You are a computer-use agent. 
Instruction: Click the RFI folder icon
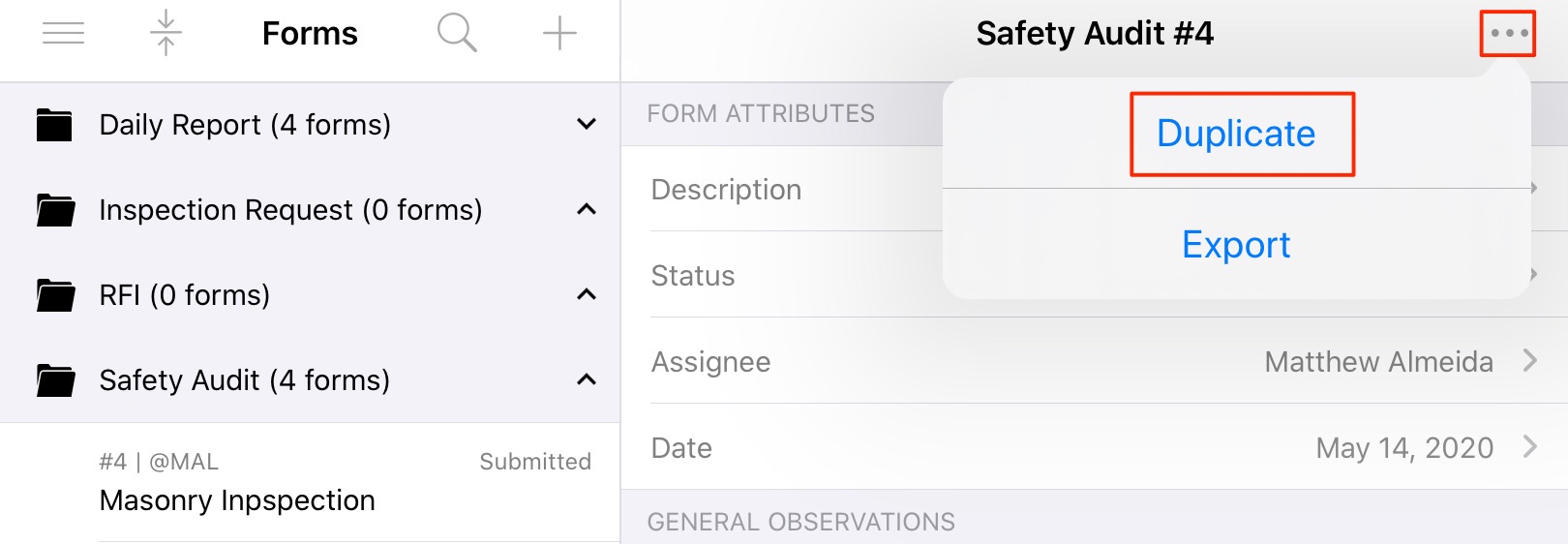(x=54, y=295)
